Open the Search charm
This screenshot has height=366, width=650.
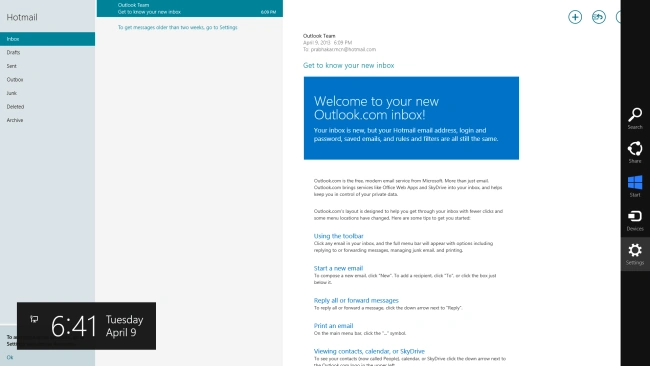pos(635,118)
